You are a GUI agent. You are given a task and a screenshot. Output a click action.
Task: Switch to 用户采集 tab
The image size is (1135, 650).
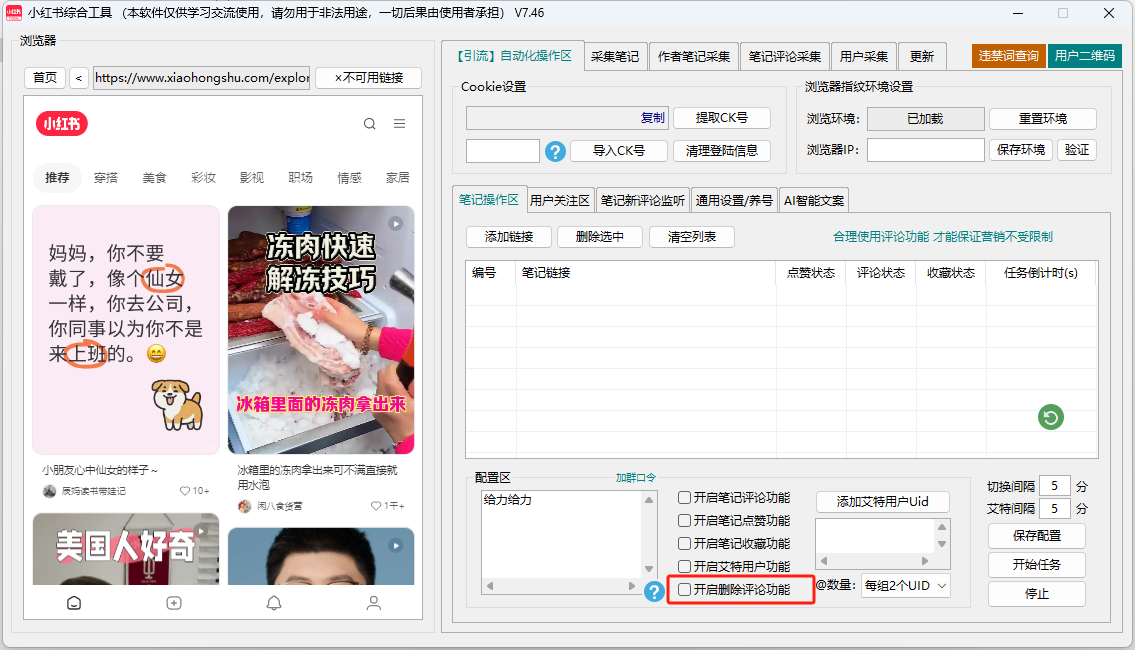click(x=864, y=56)
